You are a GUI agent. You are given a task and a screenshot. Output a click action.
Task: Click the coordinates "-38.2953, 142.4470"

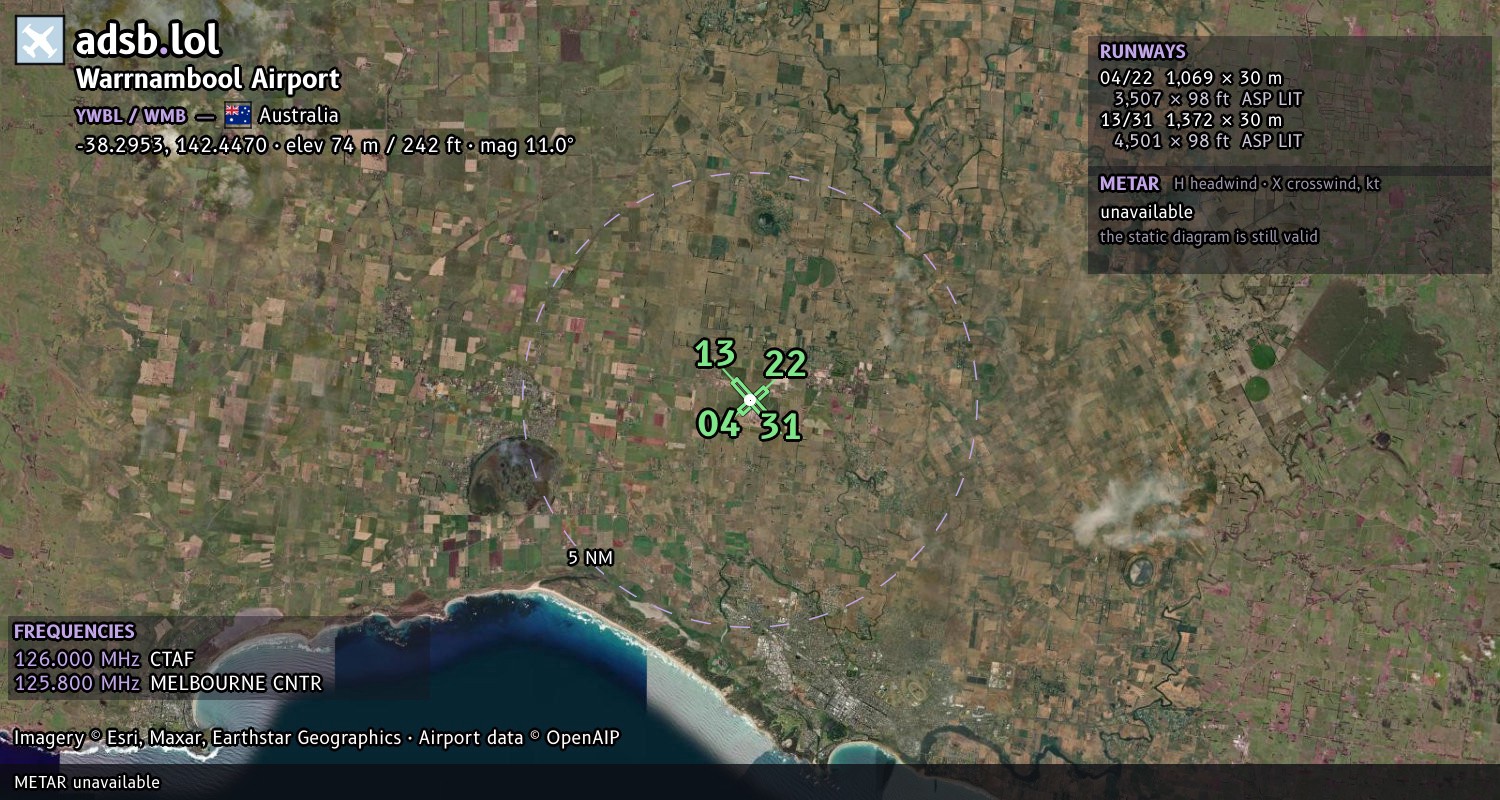(x=172, y=145)
